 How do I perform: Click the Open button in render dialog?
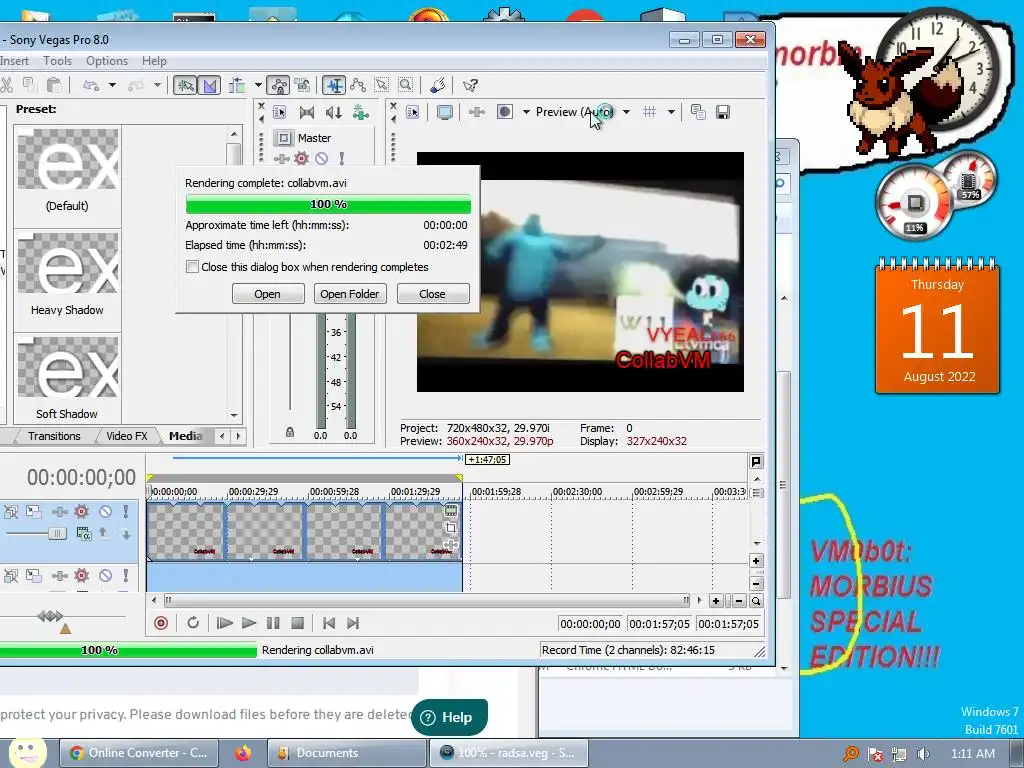click(268, 294)
